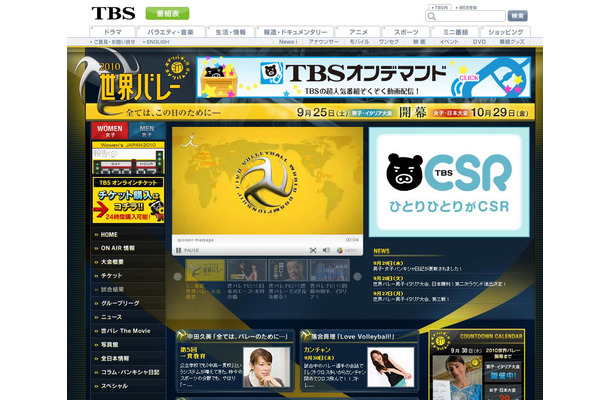Open the バラエティ・音楽 navigation tab
The width and height of the screenshot is (610, 400).
coord(170,32)
